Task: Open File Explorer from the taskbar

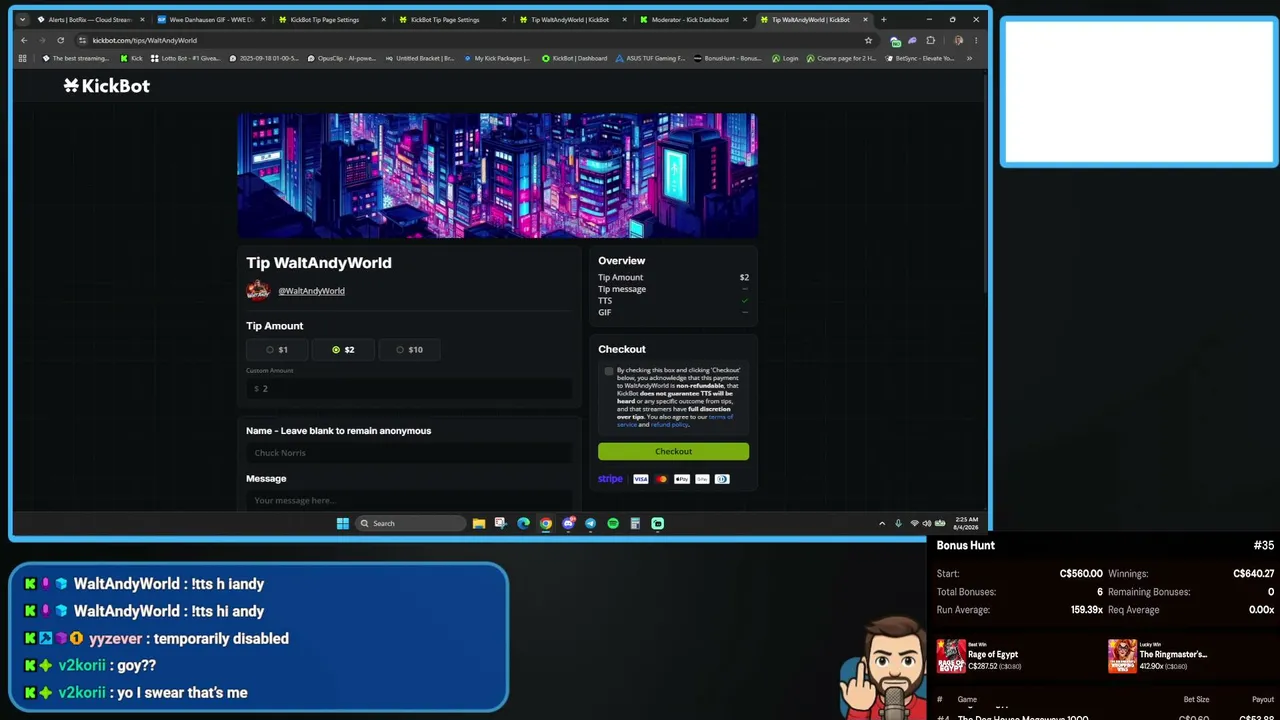Action: click(479, 523)
